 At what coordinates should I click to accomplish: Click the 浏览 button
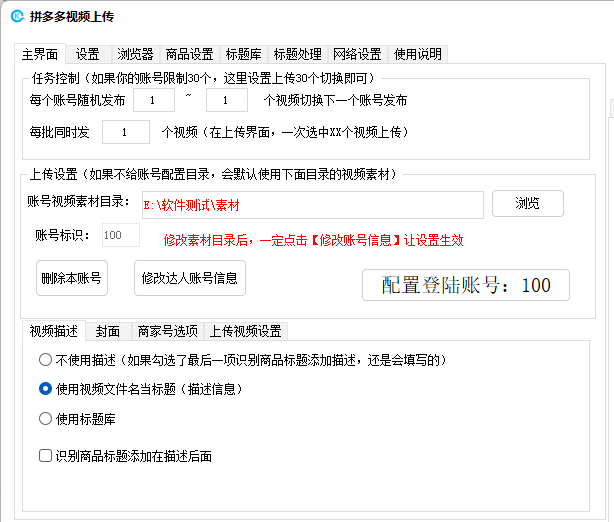click(527, 203)
